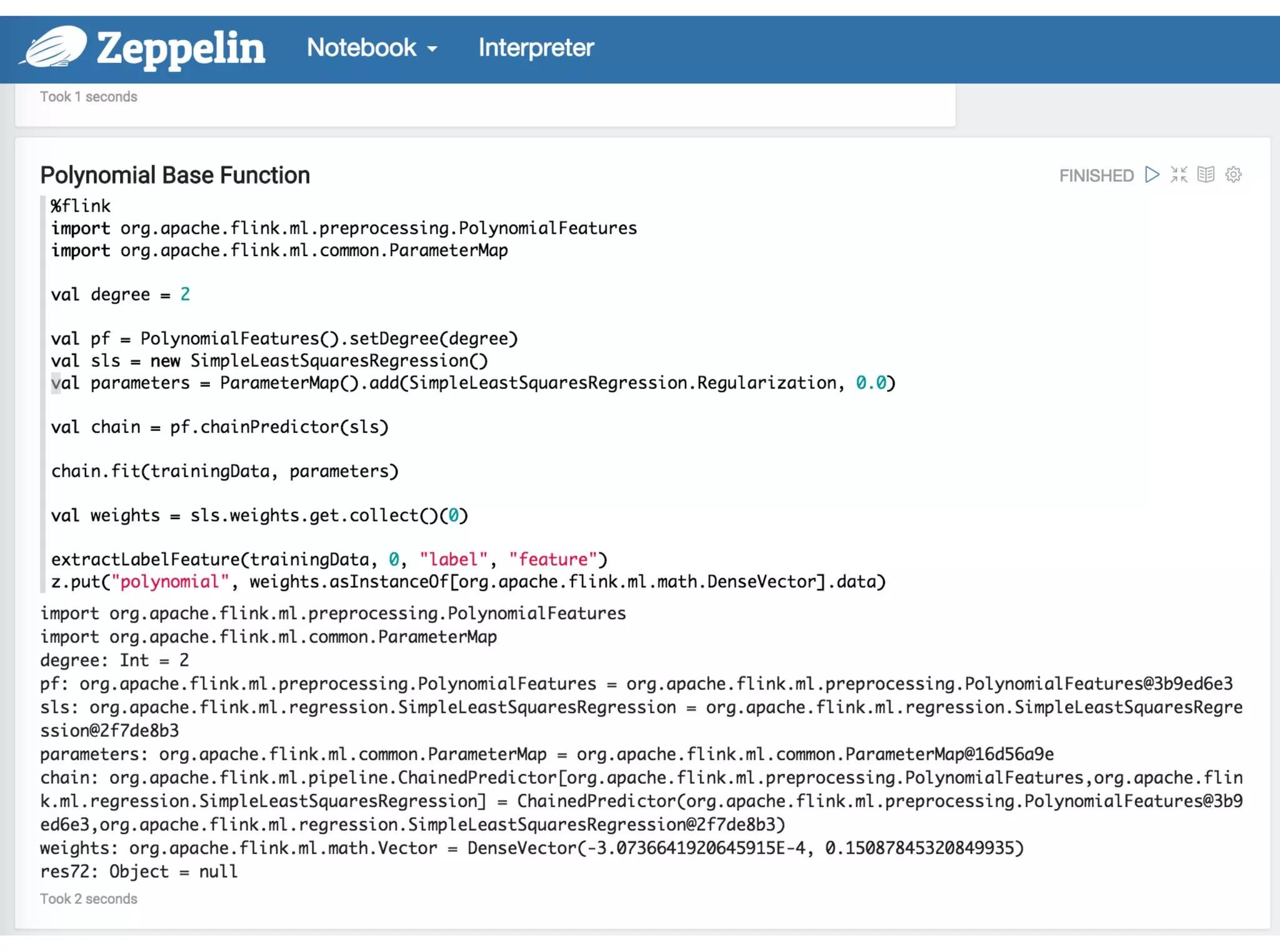The image size is (1280, 952).
Task: Click the line defining val weights
Action: pyautogui.click(x=259, y=515)
